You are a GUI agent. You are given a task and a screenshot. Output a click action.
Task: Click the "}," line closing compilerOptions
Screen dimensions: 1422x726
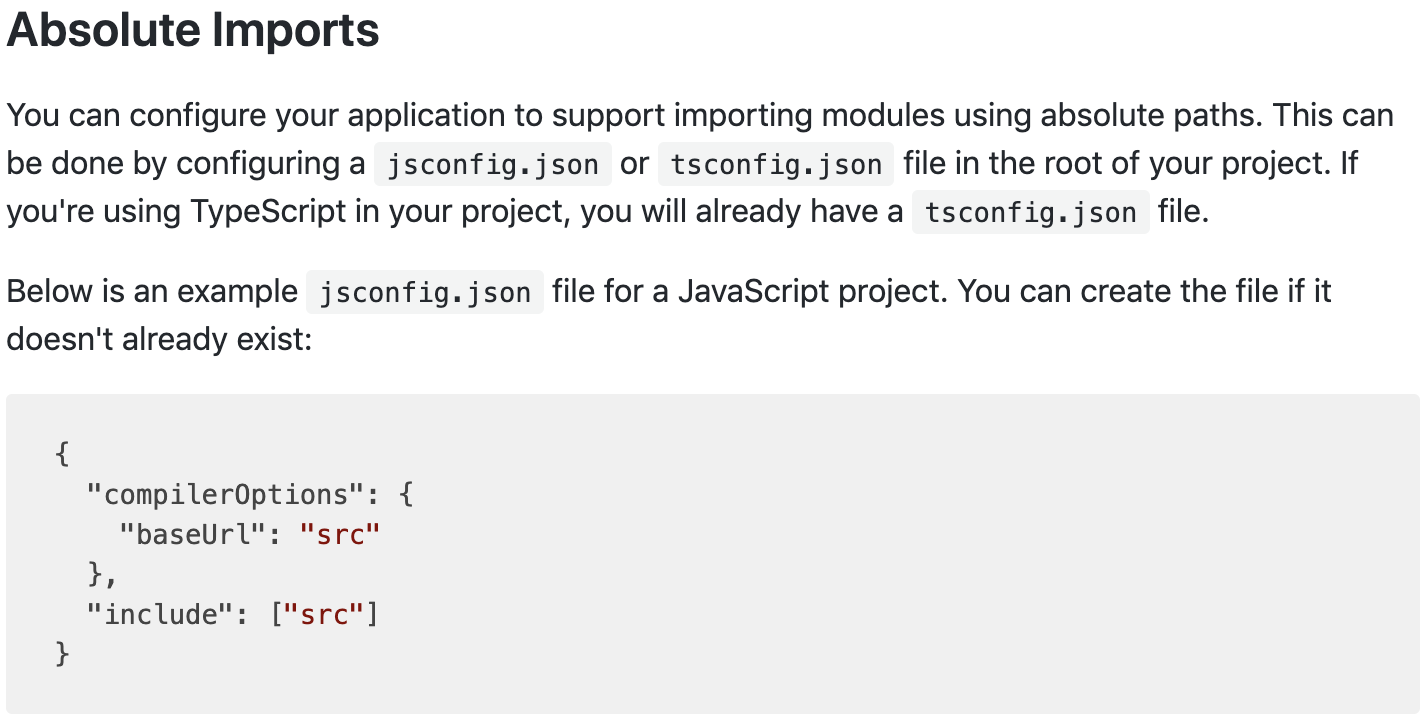[x=102, y=574]
